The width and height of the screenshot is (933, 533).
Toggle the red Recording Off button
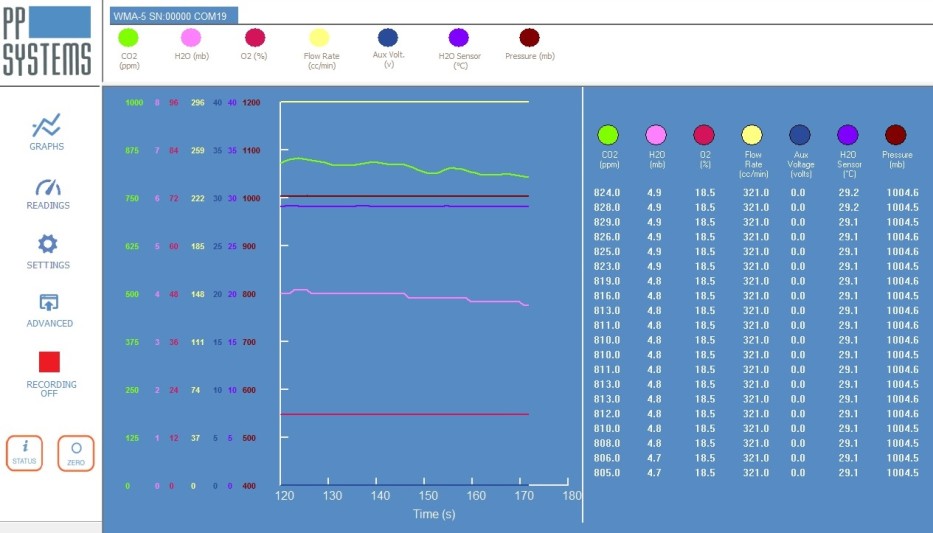[x=49, y=362]
